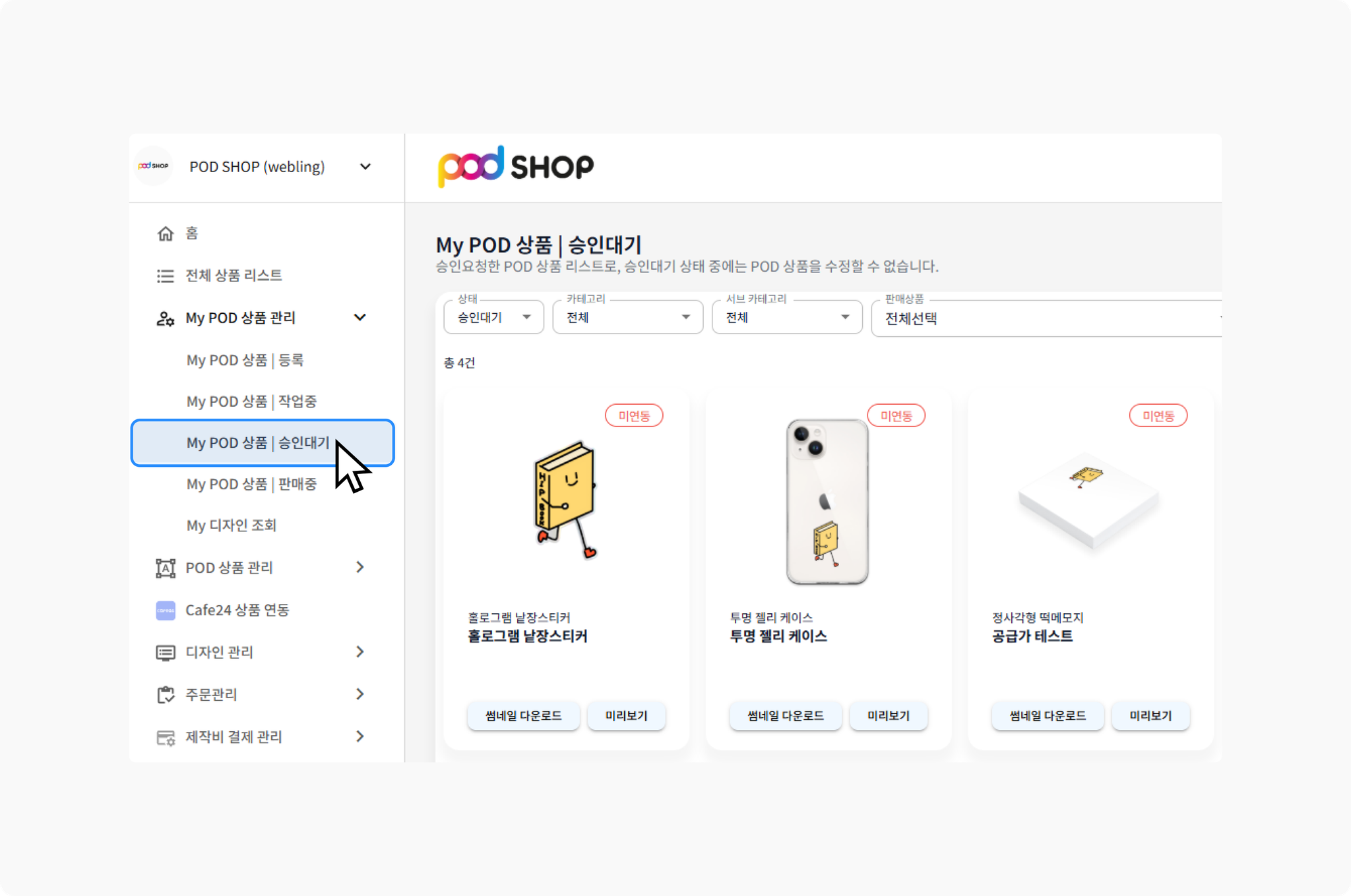Screen dimensions: 1351x896
Task: Open the 상태 dropdown showing 승인대기
Action: (x=493, y=317)
